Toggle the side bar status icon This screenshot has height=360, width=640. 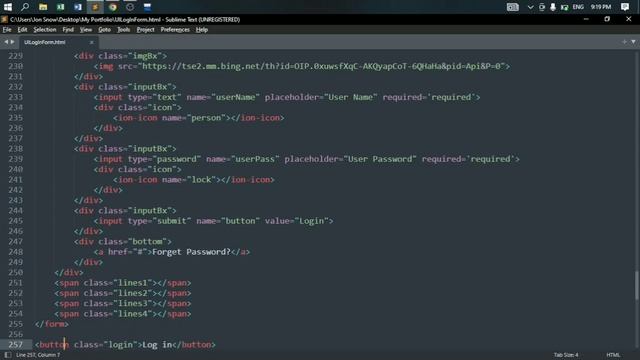point(8,355)
